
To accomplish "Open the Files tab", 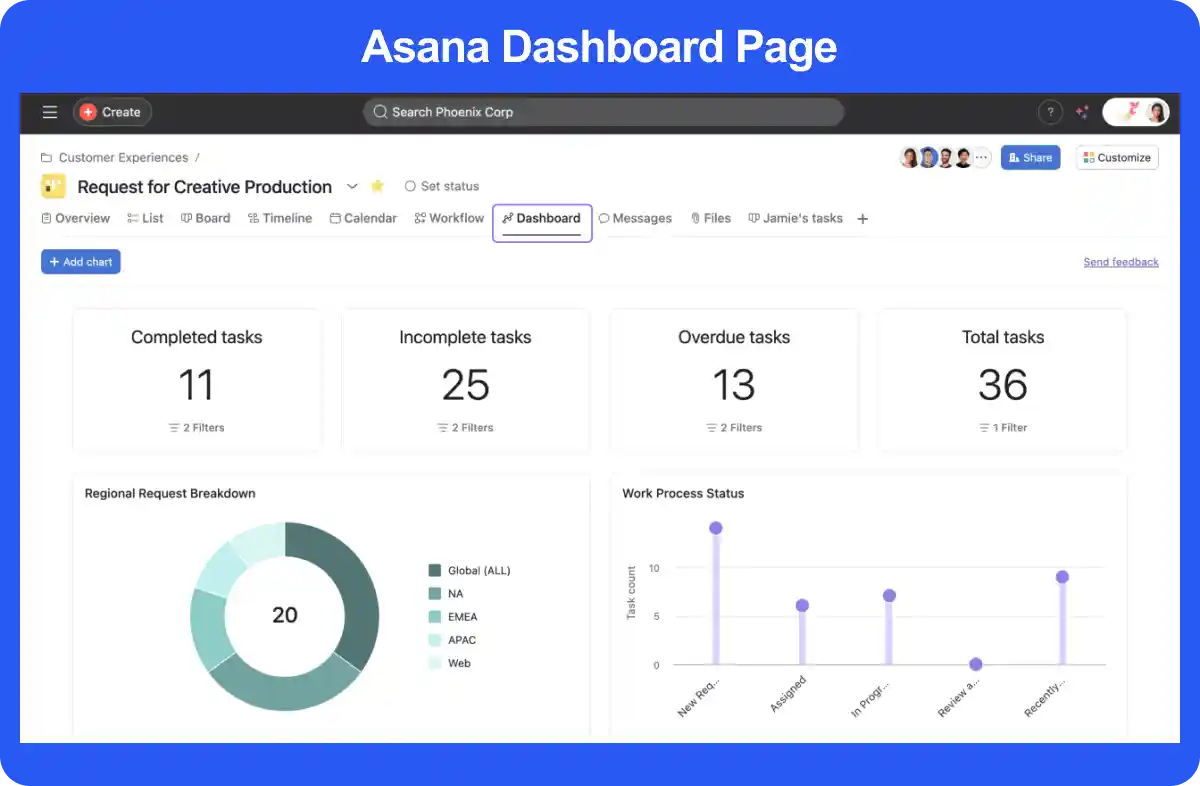I will pos(710,218).
